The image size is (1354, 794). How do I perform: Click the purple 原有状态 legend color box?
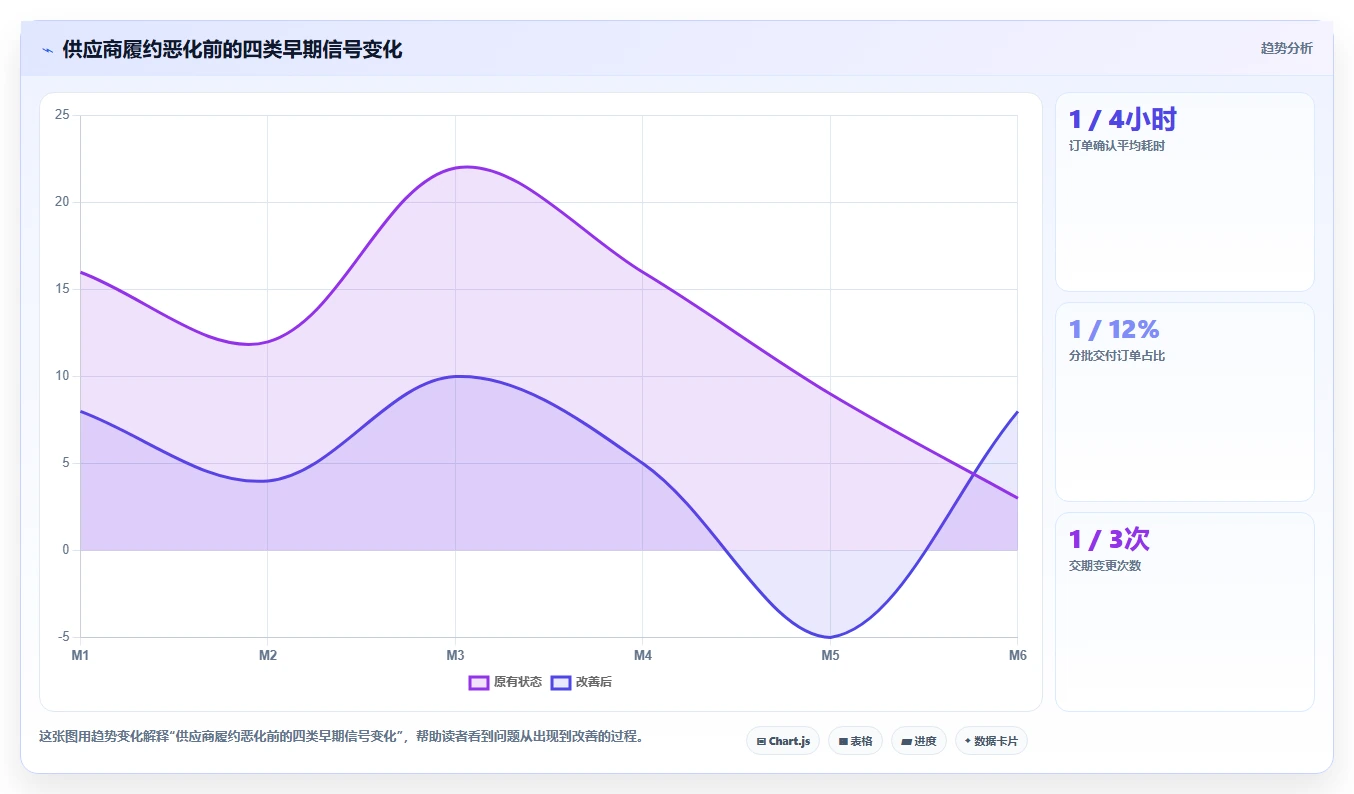point(479,682)
